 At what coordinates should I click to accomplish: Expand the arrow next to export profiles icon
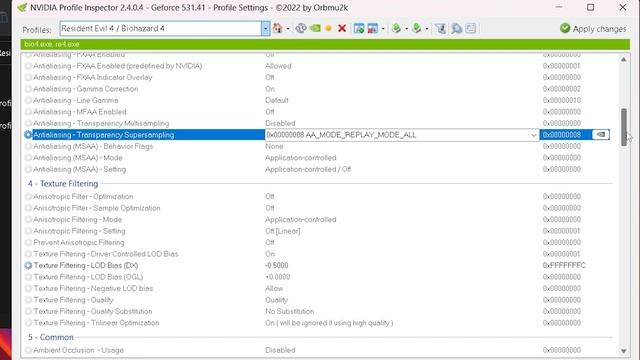pyautogui.click(x=406, y=29)
